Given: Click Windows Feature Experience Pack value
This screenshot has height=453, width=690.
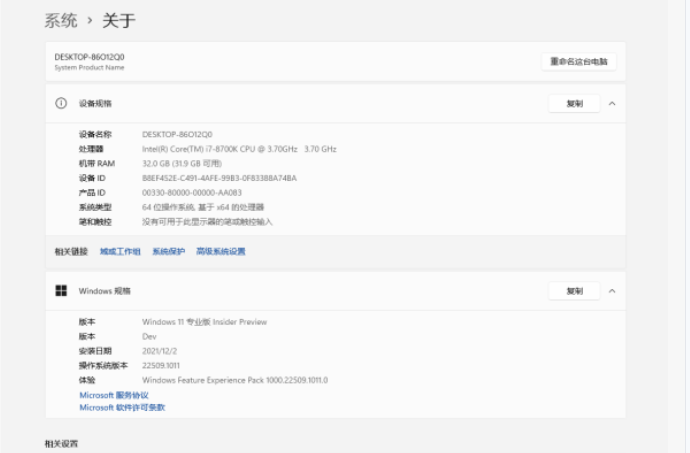Looking at the screenshot, I should 235,380.
